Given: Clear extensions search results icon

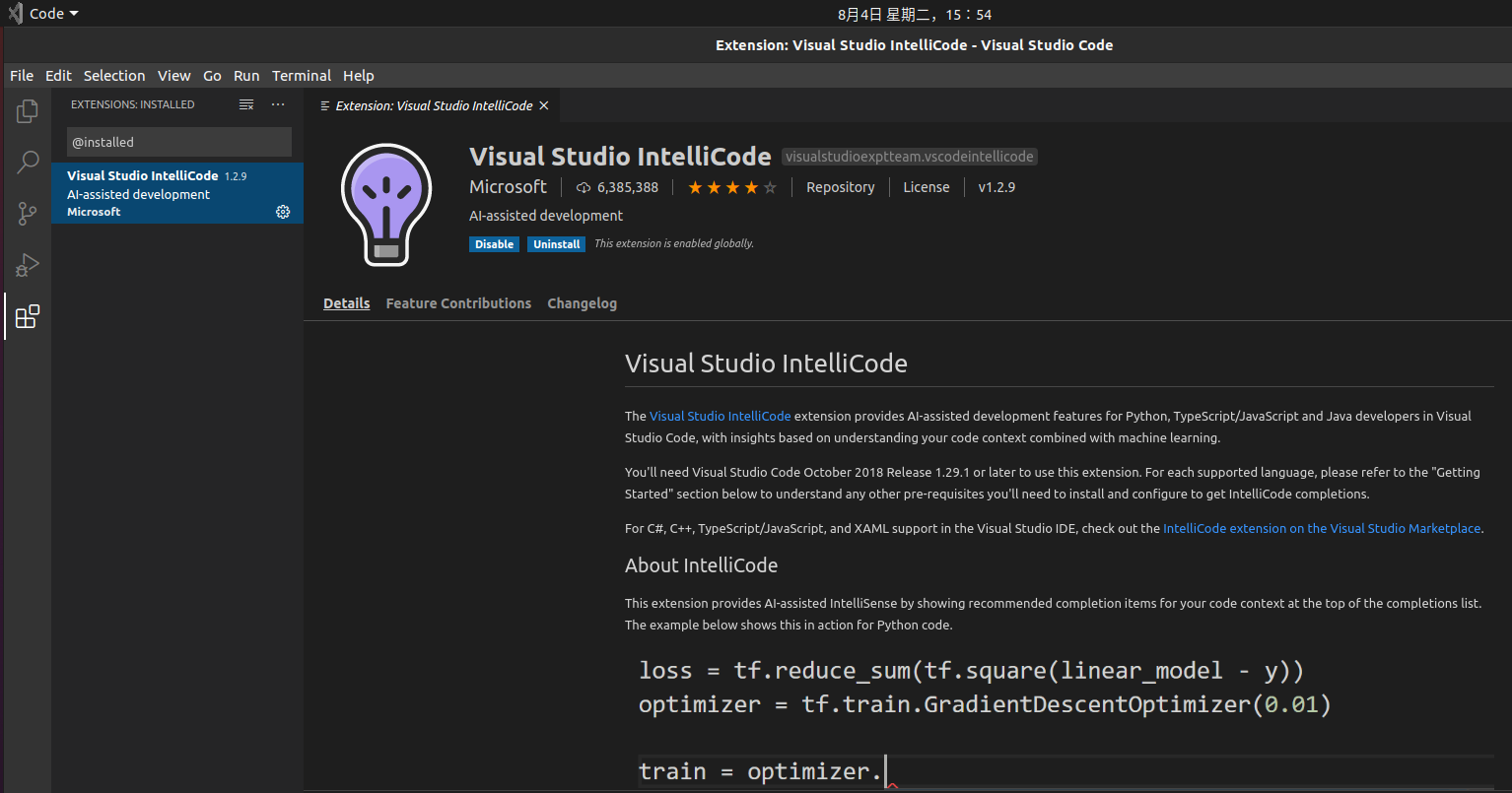Looking at the screenshot, I should tap(246, 104).
